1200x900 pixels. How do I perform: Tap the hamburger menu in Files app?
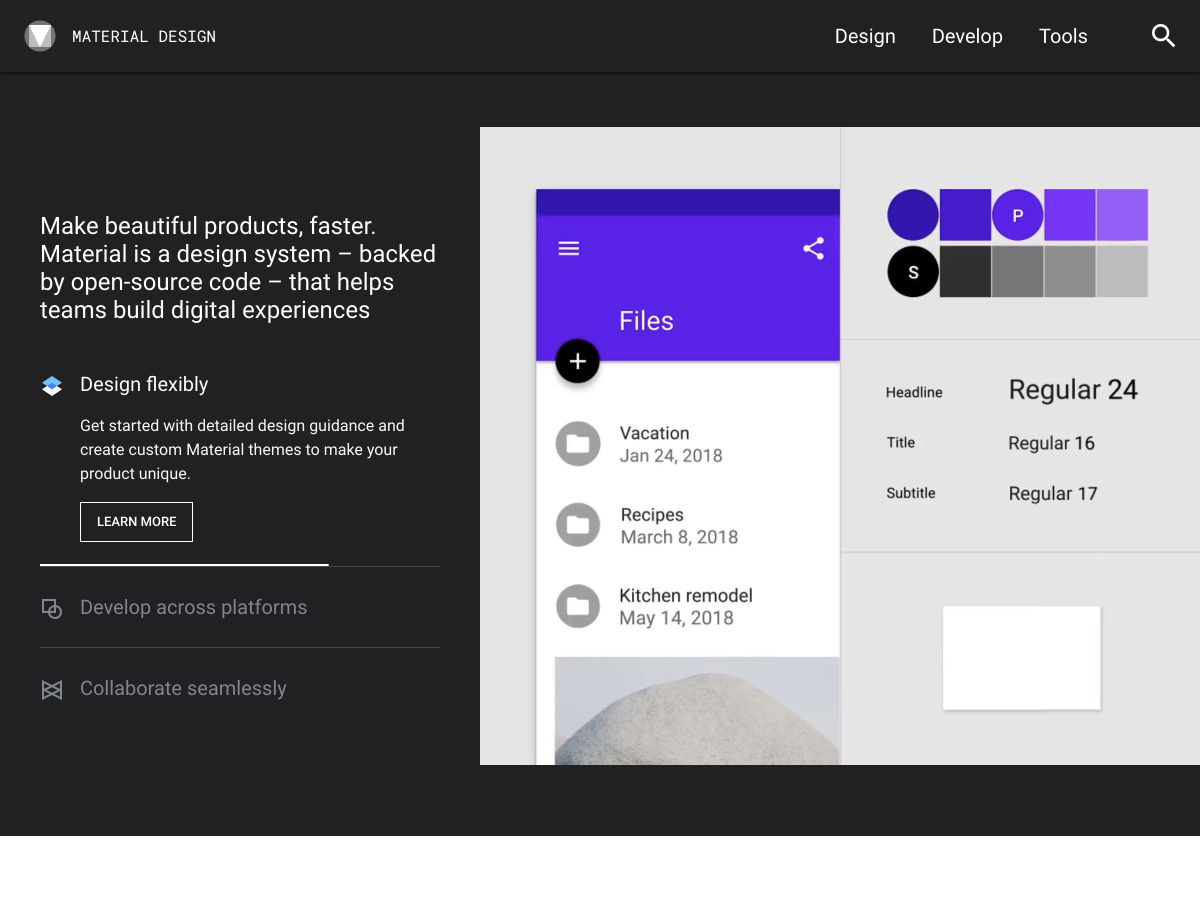coord(569,249)
